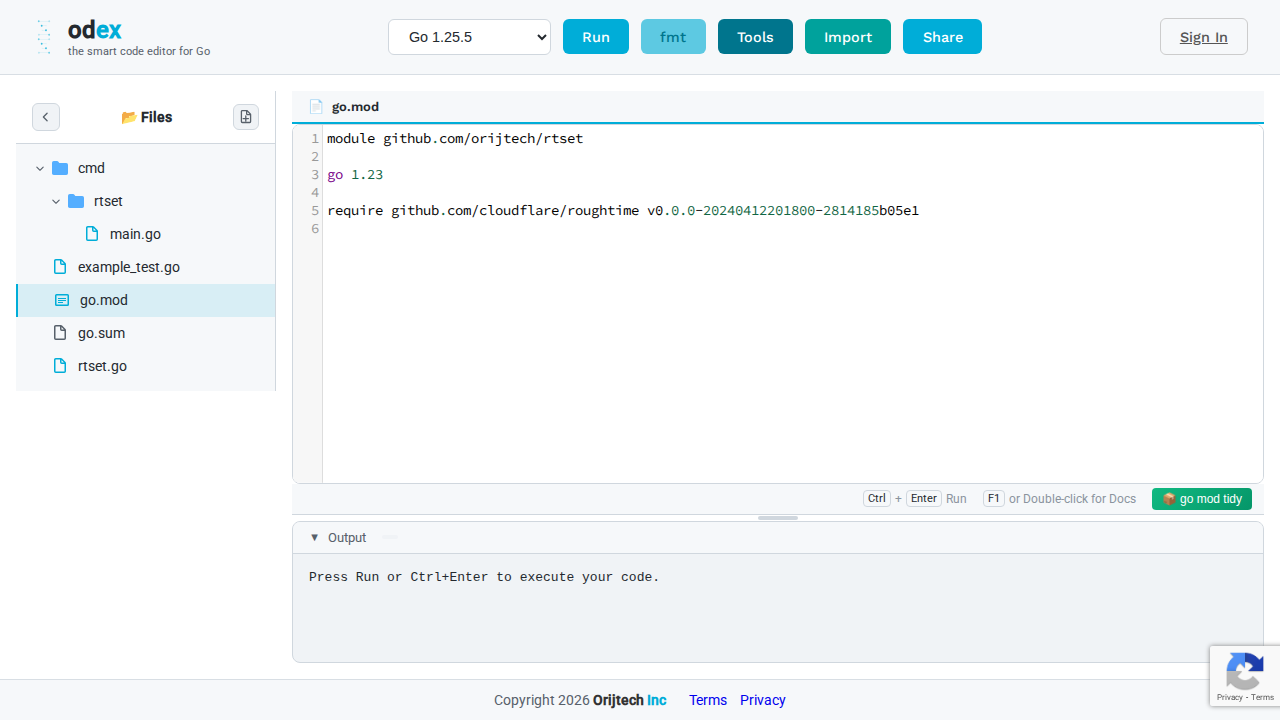The width and height of the screenshot is (1280, 720).
Task: Collapse the Output panel triangle
Action: 315,538
